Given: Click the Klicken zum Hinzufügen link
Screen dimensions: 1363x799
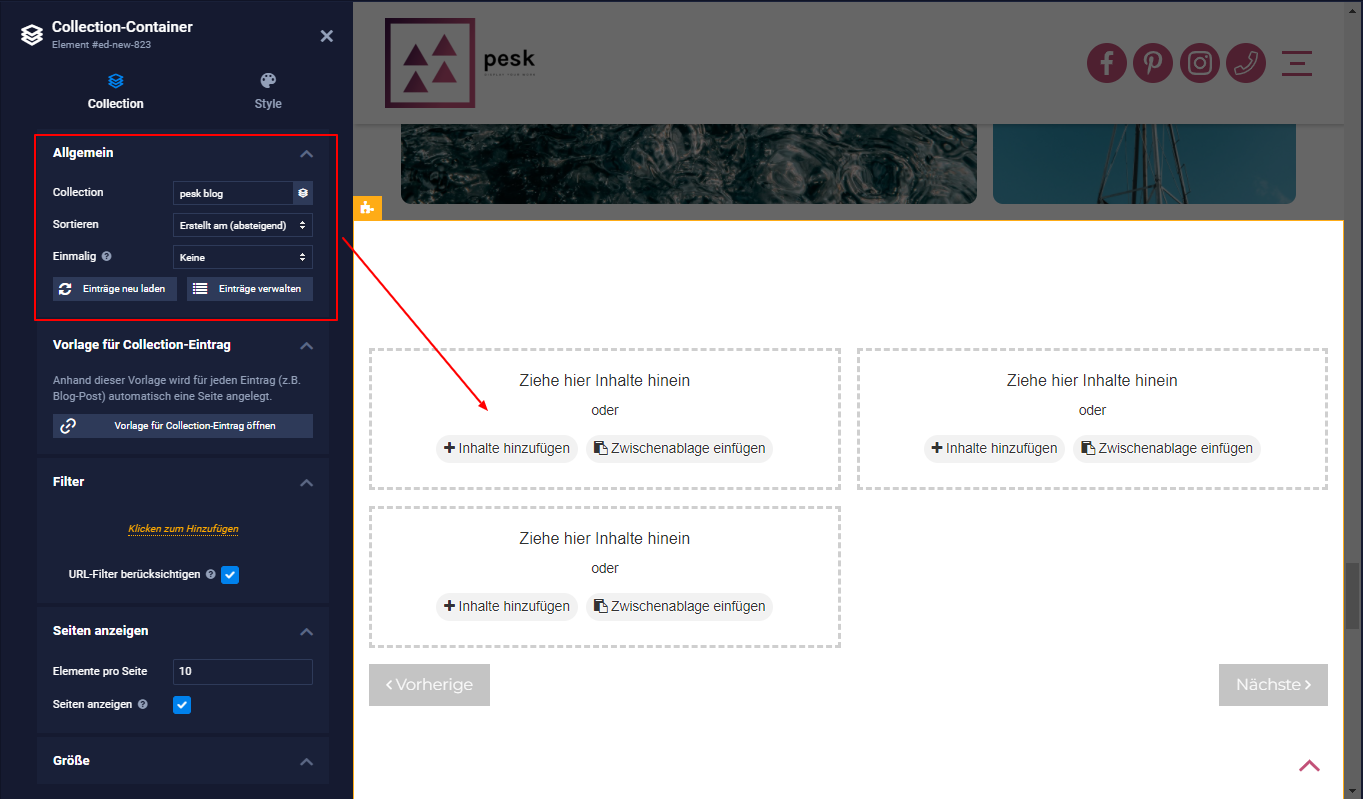Looking at the screenshot, I should click(x=183, y=529).
